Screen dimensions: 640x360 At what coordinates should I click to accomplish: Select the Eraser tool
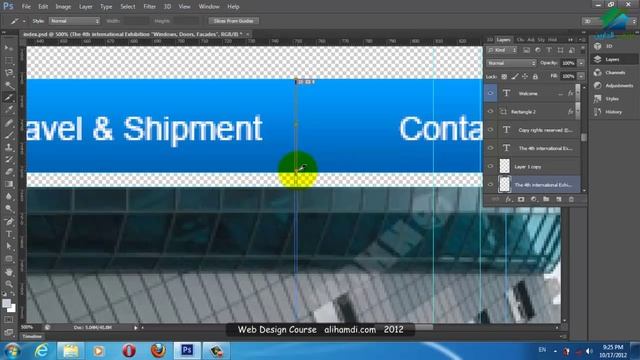(9, 171)
